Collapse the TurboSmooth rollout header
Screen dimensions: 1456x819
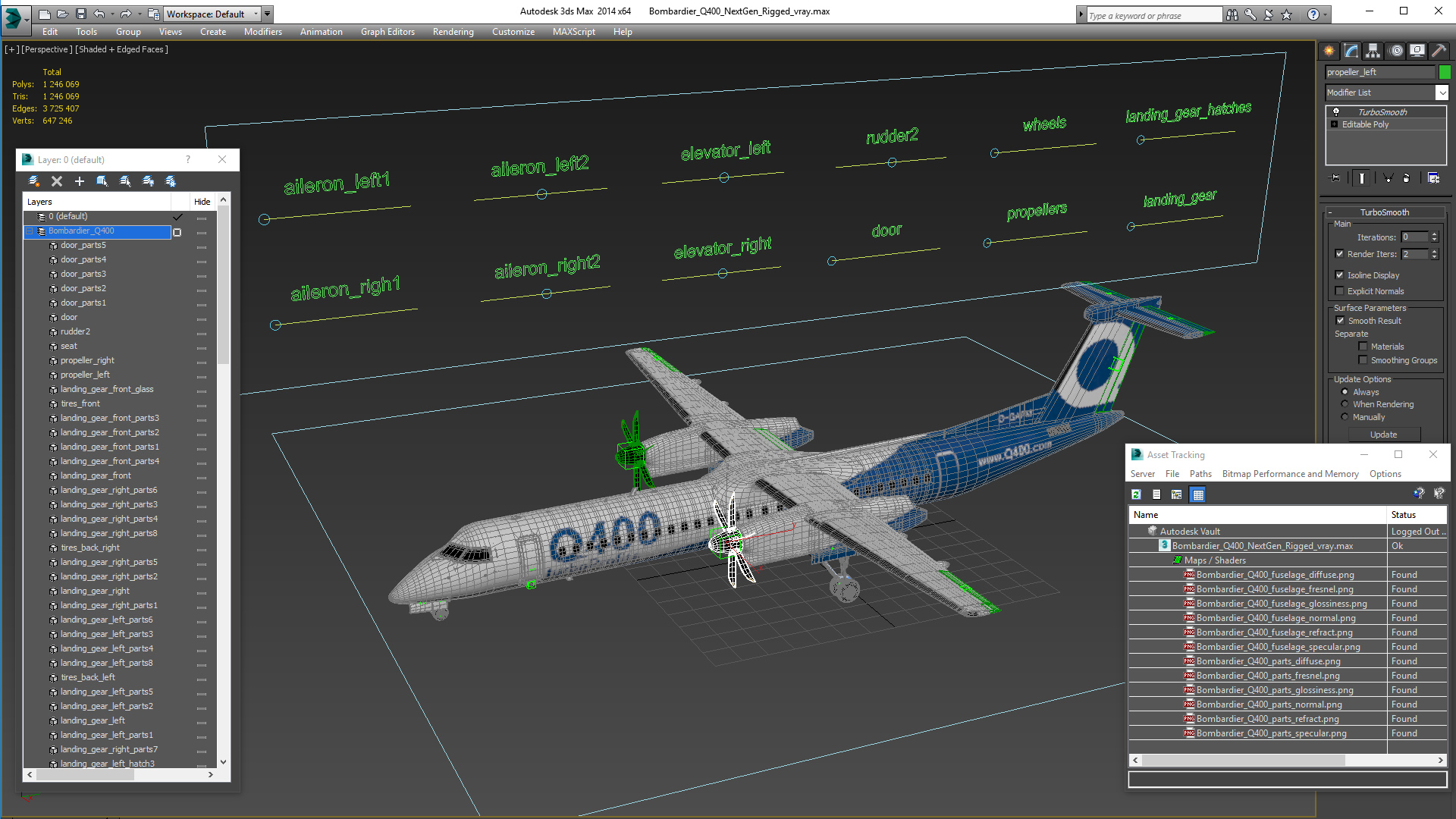[x=1385, y=212]
